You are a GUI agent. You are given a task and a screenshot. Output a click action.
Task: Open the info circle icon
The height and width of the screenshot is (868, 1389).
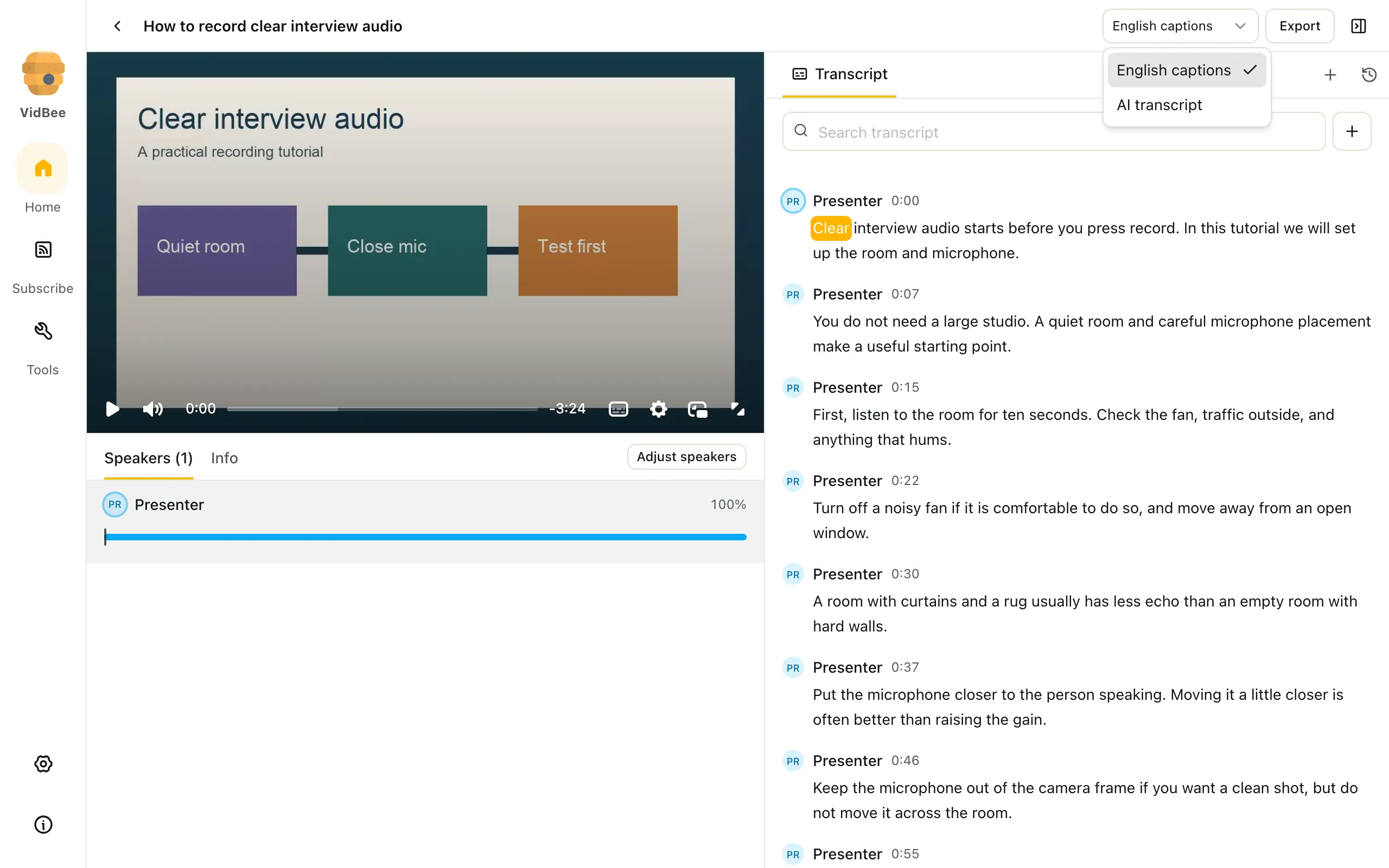coord(43,825)
